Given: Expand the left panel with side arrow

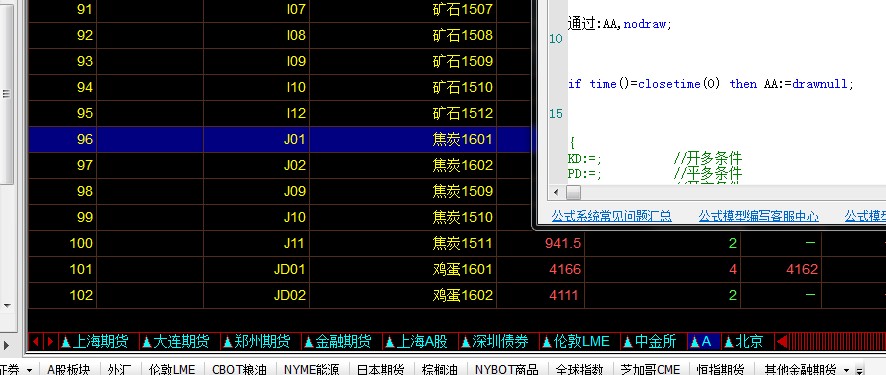Looking at the screenshot, I should (6, 345).
